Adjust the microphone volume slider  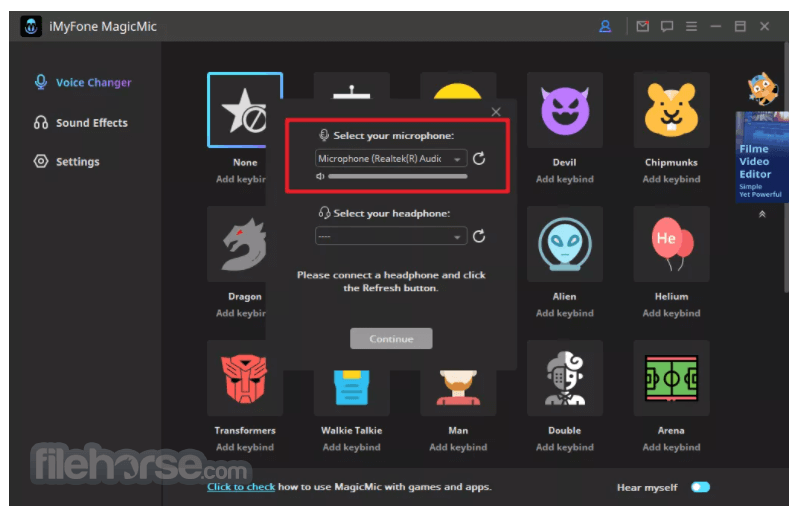point(397,177)
